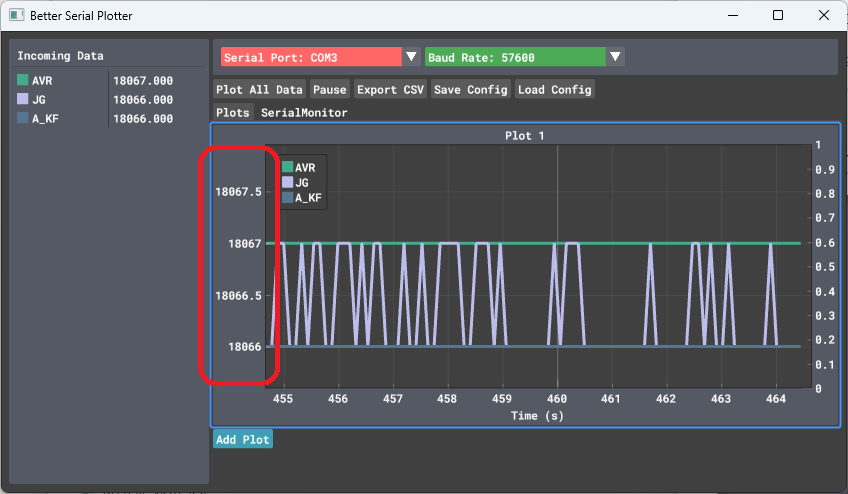Toggle AVR series via plot legend swatch

pos(288,167)
